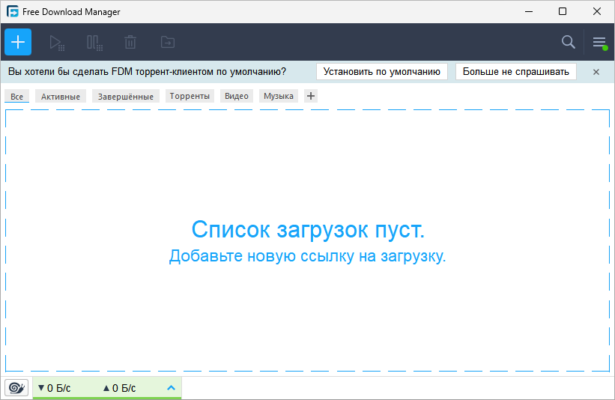Image resolution: width=615 pixels, height=400 pixels.
Task: Switch to the Активные tab
Action: point(60,96)
